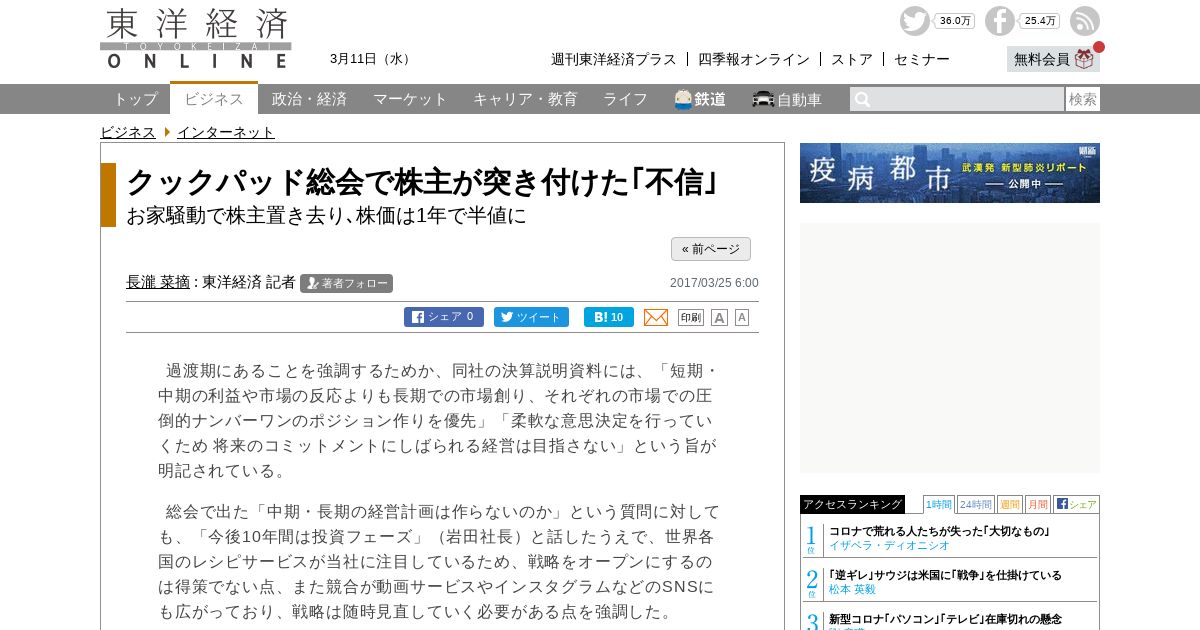The height and width of the screenshot is (630, 1200).
Task: Click the magnifier icon in search box
Action: point(862,99)
